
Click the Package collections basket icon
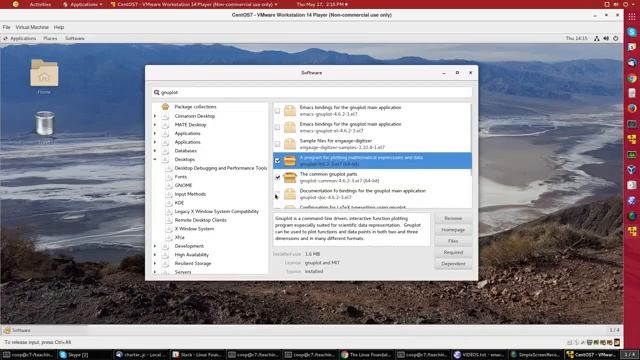(165, 107)
